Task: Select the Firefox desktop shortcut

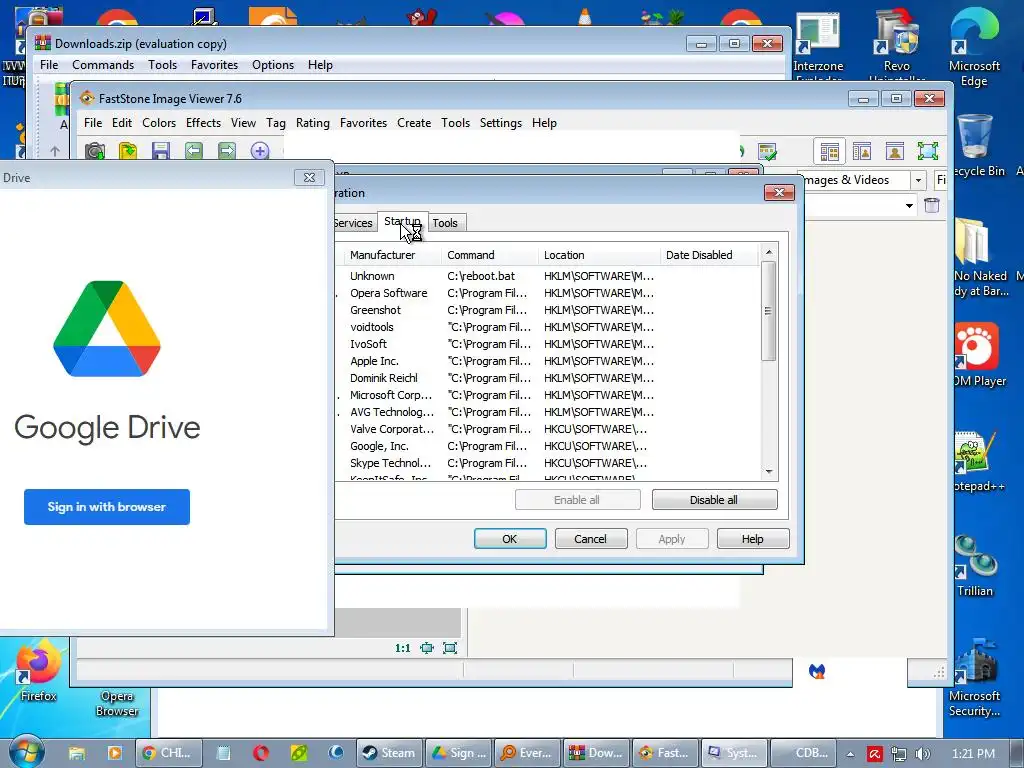Action: (38, 670)
